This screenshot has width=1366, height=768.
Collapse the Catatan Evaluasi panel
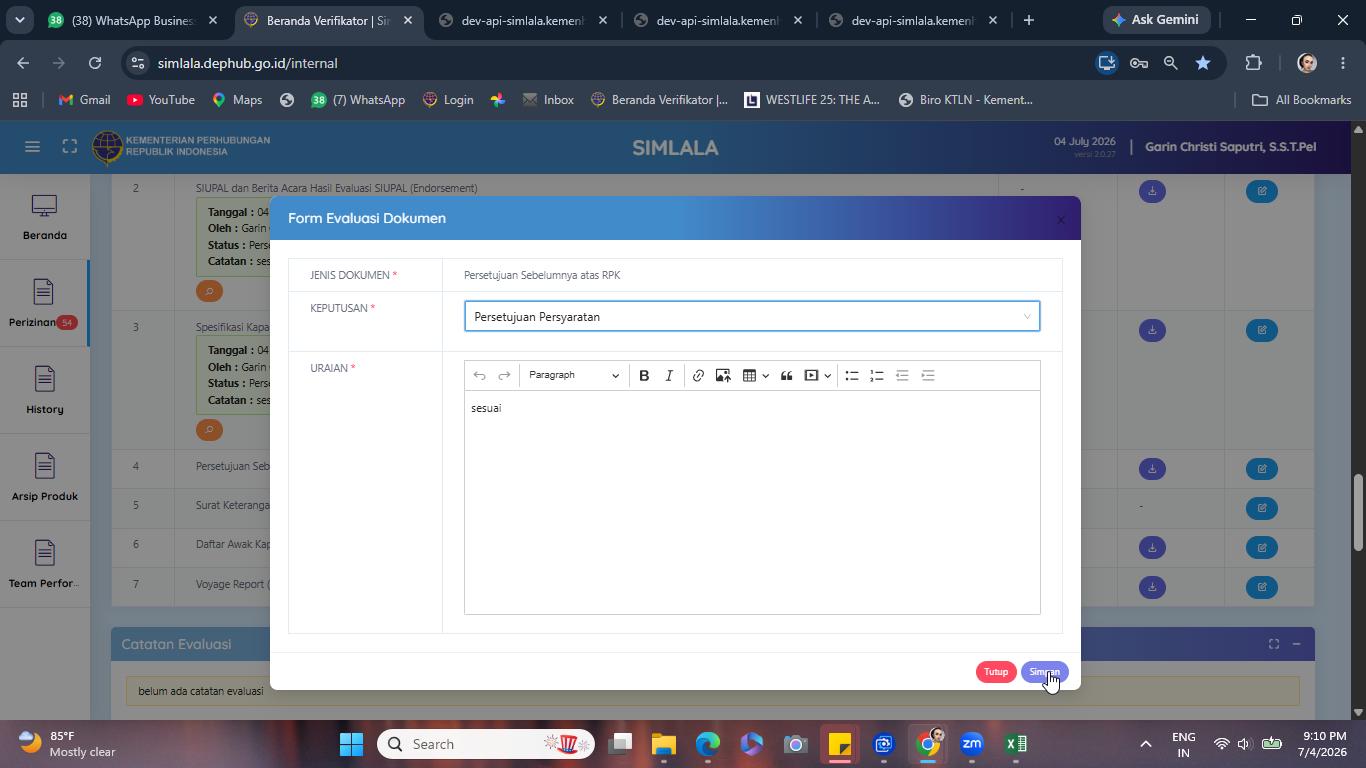(x=1296, y=644)
